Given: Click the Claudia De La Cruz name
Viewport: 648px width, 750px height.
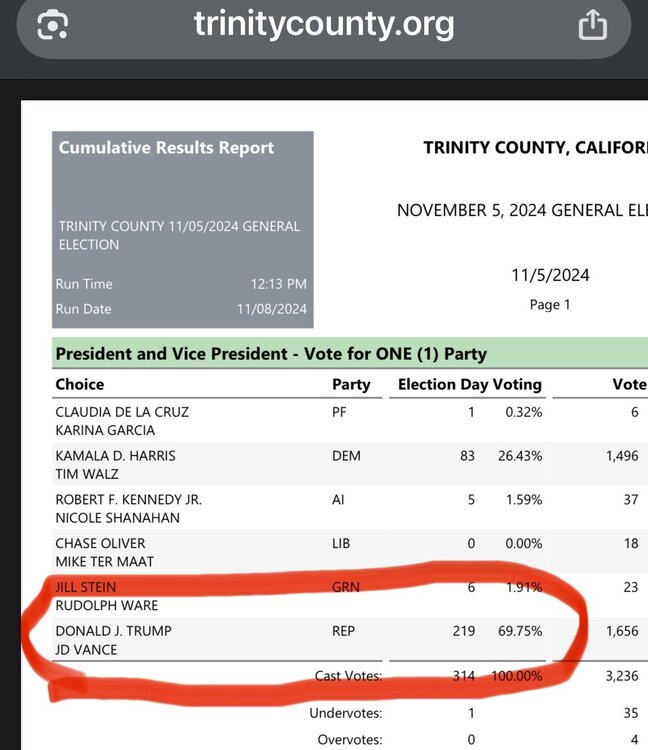Looking at the screenshot, I should coord(122,412).
